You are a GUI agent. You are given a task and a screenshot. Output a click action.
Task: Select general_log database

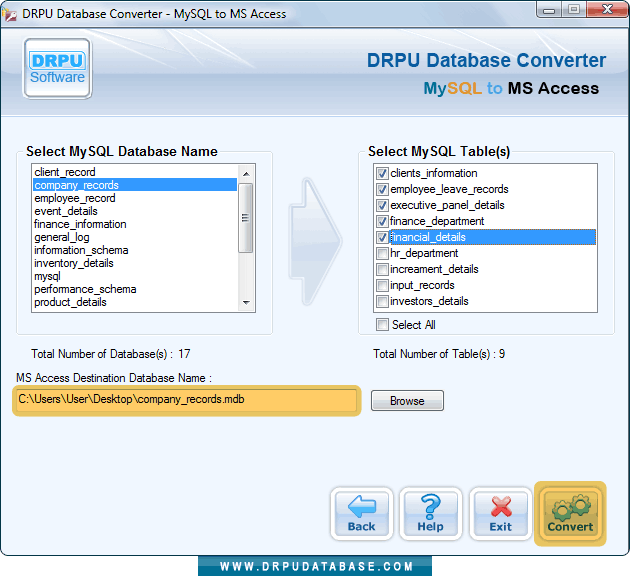135,237
